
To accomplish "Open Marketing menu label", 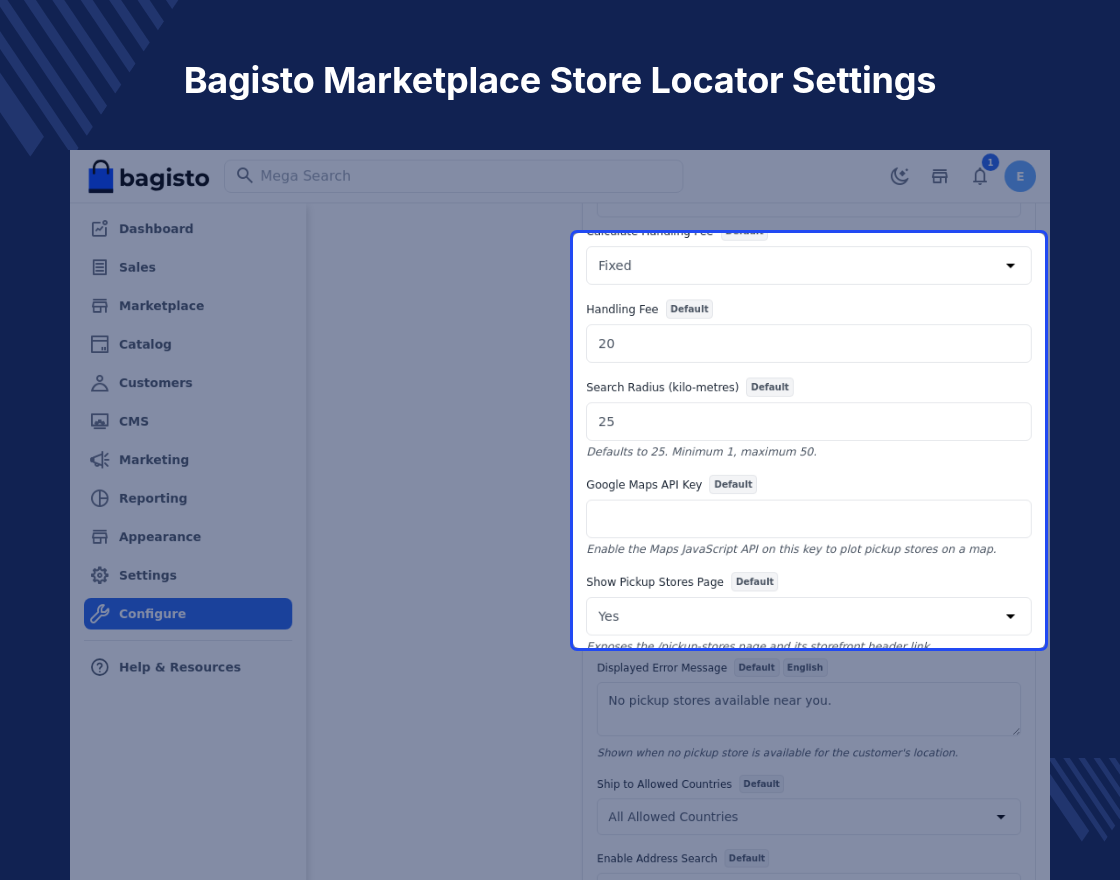I will pos(154,460).
